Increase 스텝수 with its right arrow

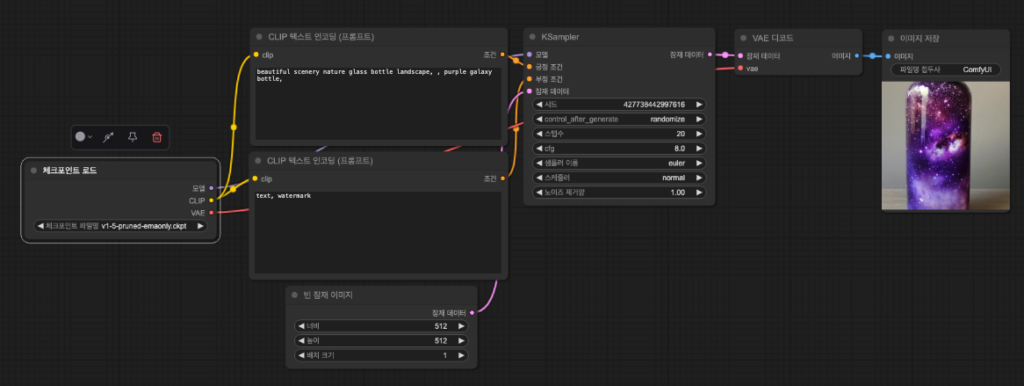[699, 133]
